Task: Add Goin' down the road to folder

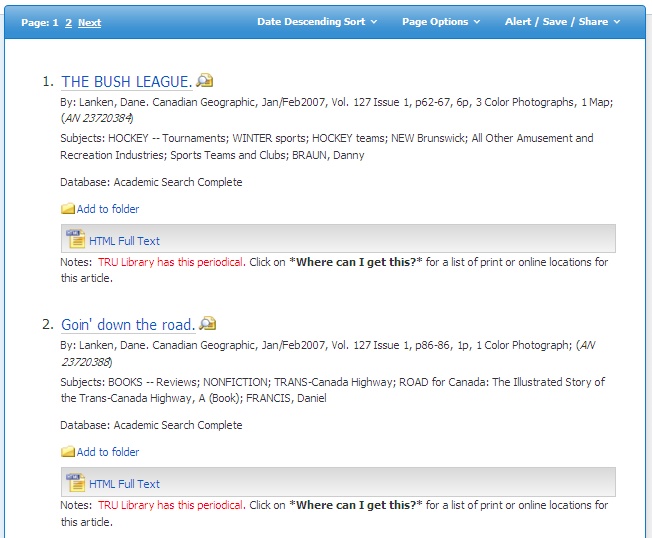Action: tap(108, 452)
